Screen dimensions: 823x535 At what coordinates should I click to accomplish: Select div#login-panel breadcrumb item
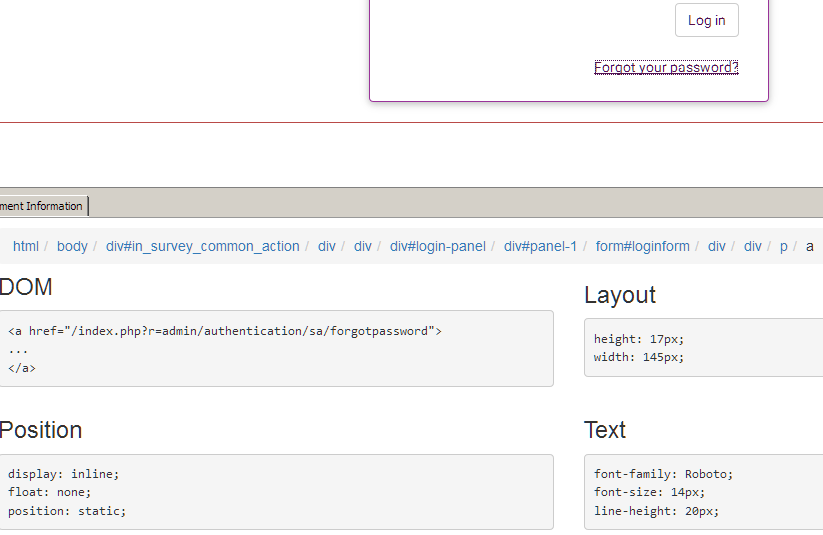pos(437,246)
